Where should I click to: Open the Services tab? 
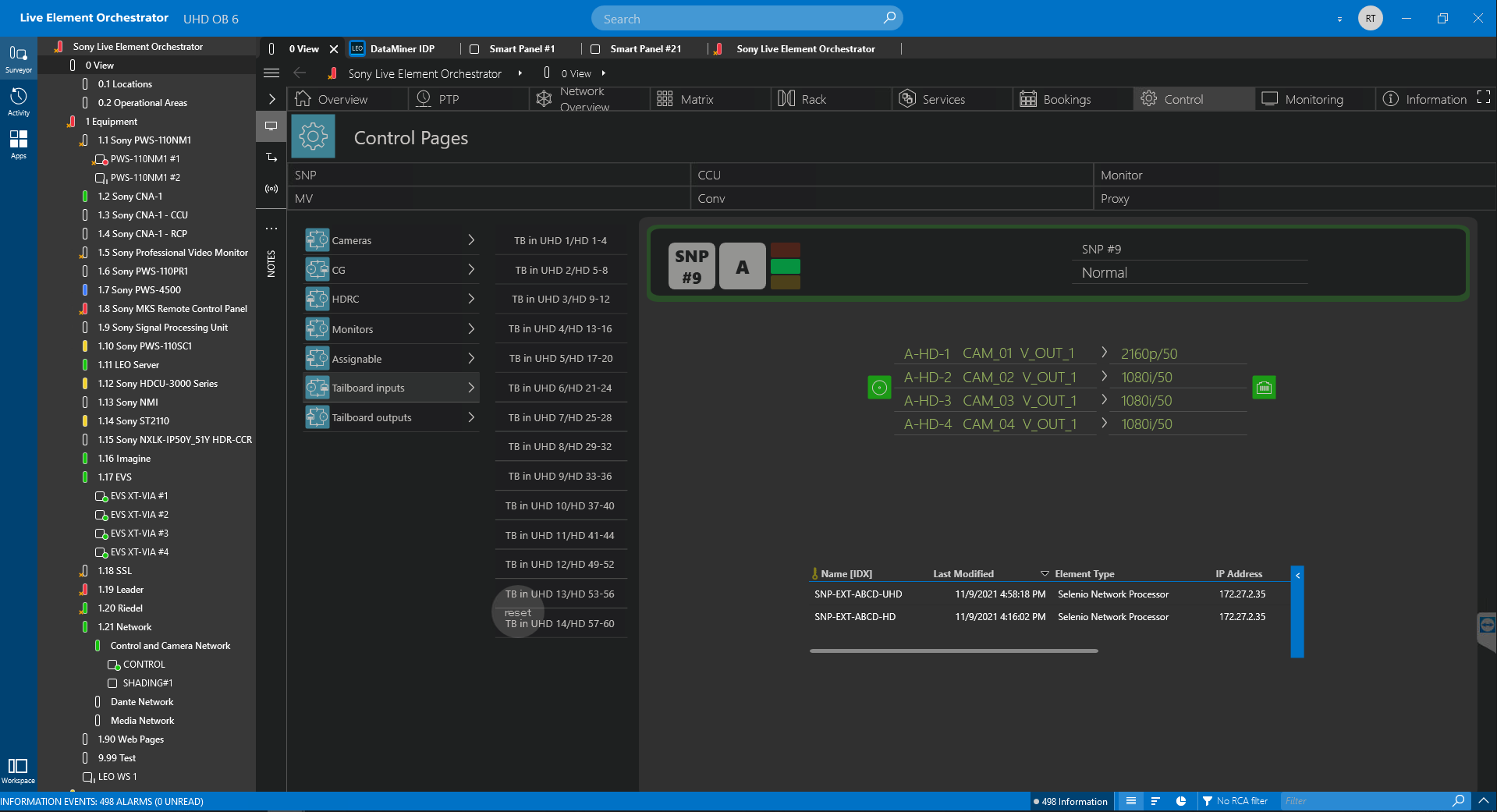(952, 99)
